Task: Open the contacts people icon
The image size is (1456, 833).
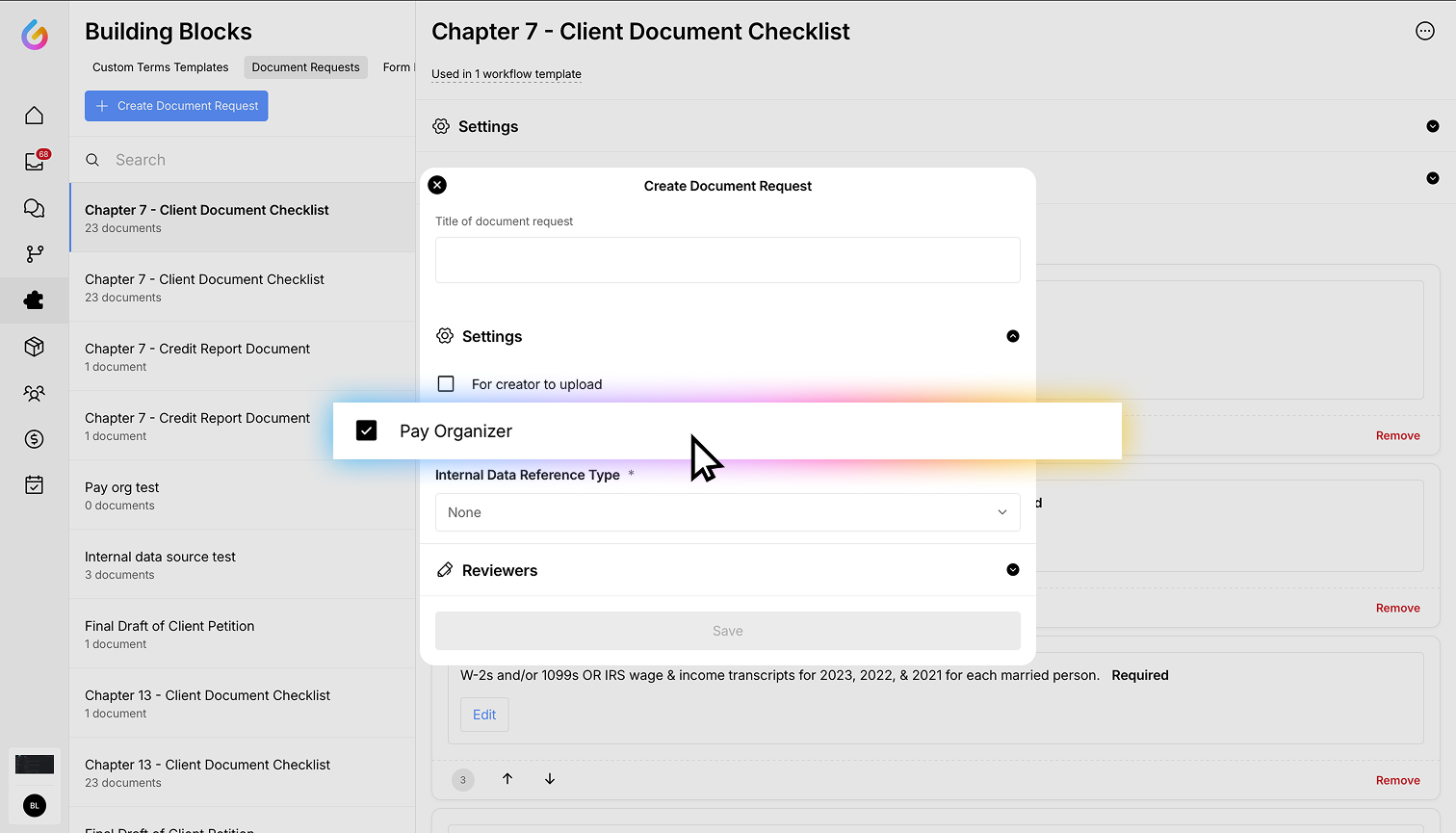Action: [35, 393]
